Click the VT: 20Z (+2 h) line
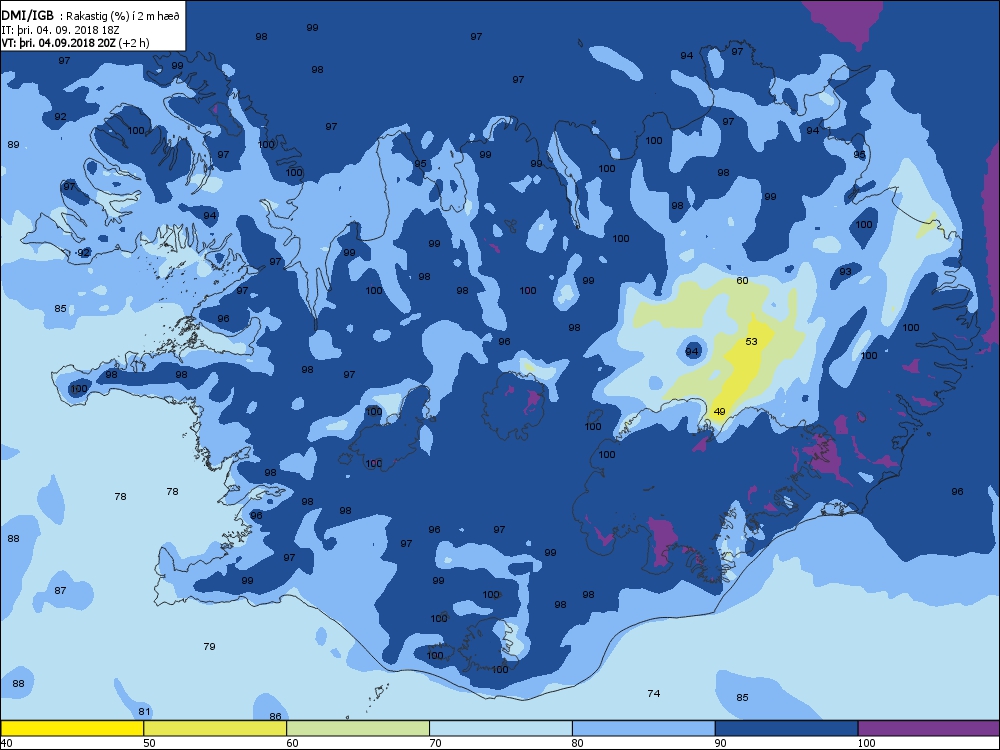 (x=75, y=43)
